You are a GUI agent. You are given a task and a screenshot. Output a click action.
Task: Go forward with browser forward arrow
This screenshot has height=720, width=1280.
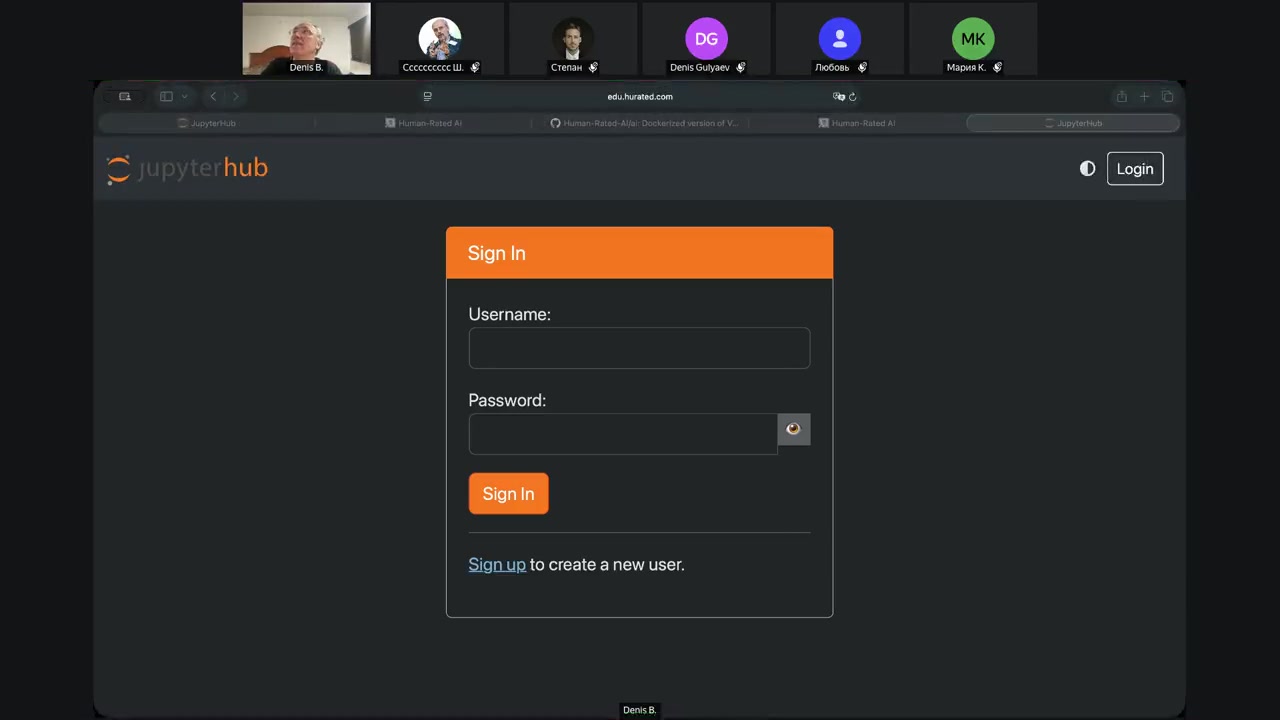[236, 97]
